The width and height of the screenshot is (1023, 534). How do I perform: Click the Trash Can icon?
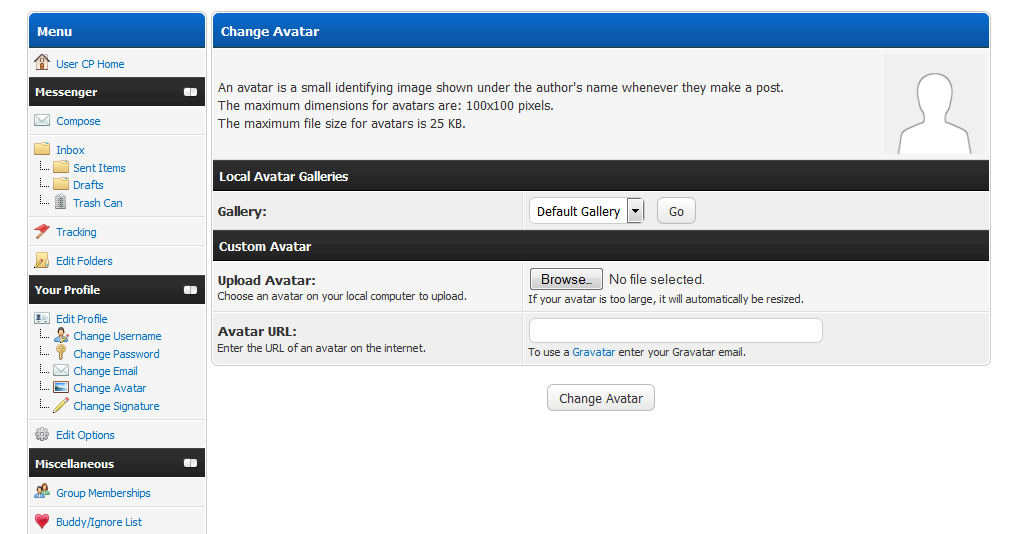pyautogui.click(x=61, y=202)
